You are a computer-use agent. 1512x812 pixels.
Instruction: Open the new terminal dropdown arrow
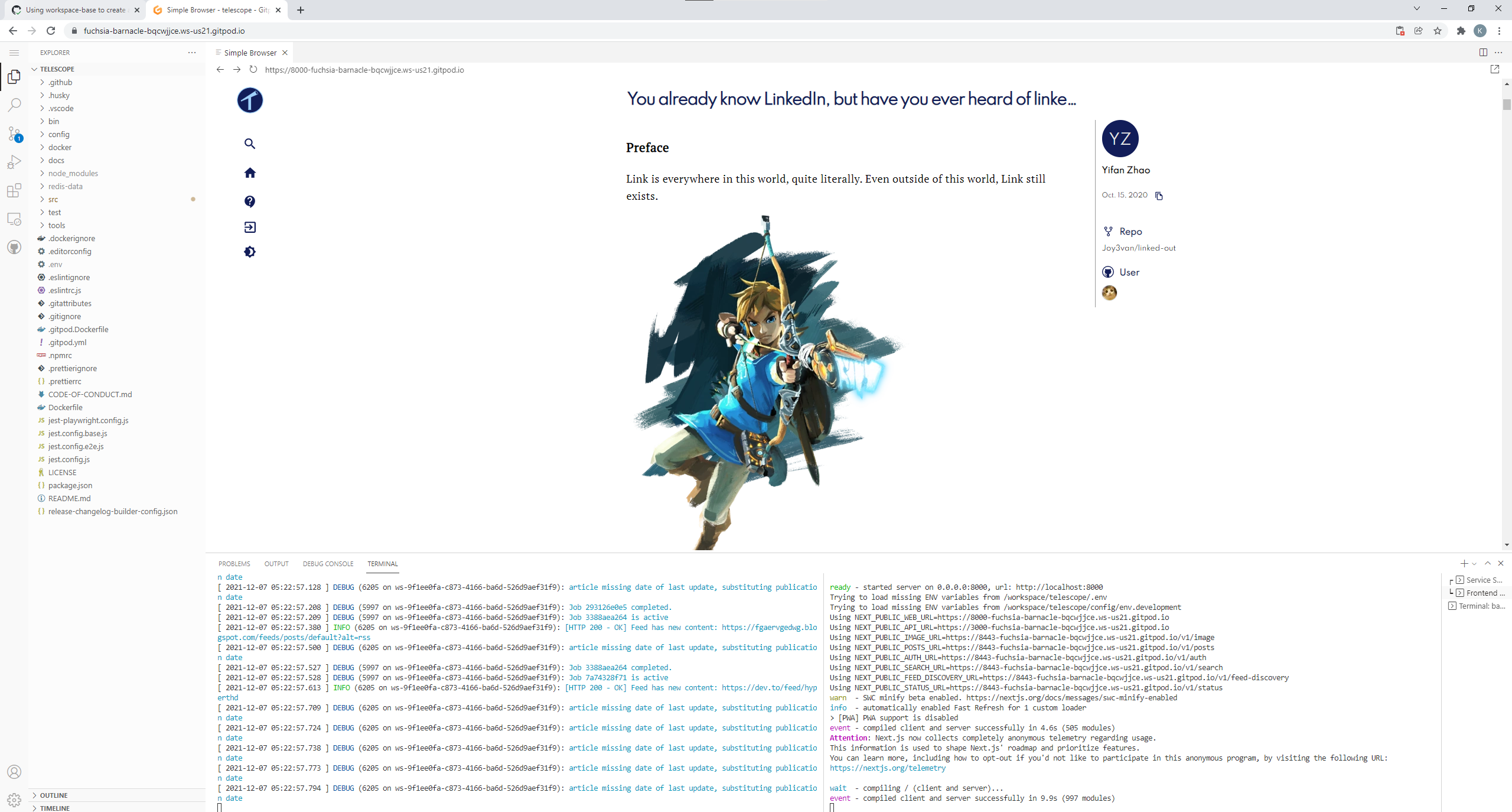tap(1475, 564)
